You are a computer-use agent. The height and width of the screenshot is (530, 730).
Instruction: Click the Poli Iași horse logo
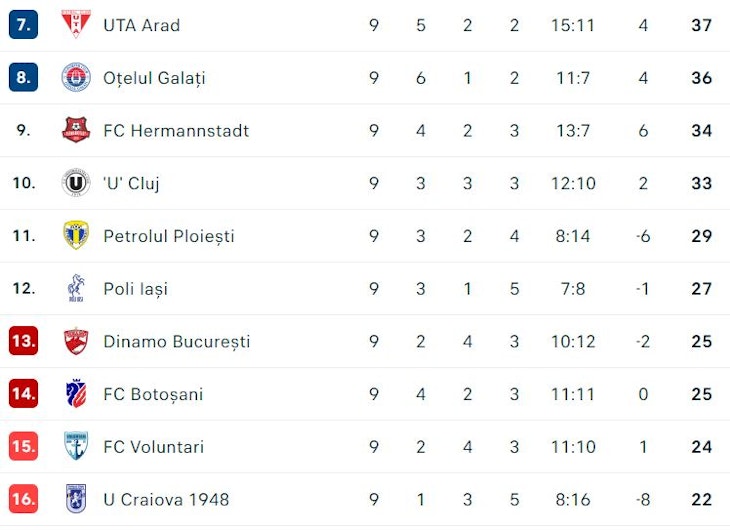pos(76,288)
